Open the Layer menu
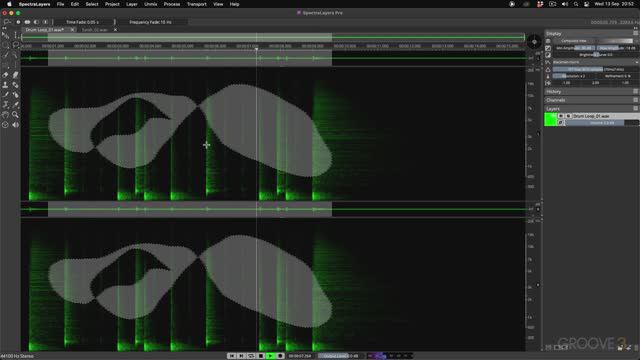Image resolution: width=640 pixels, height=360 pixels. point(131,4)
